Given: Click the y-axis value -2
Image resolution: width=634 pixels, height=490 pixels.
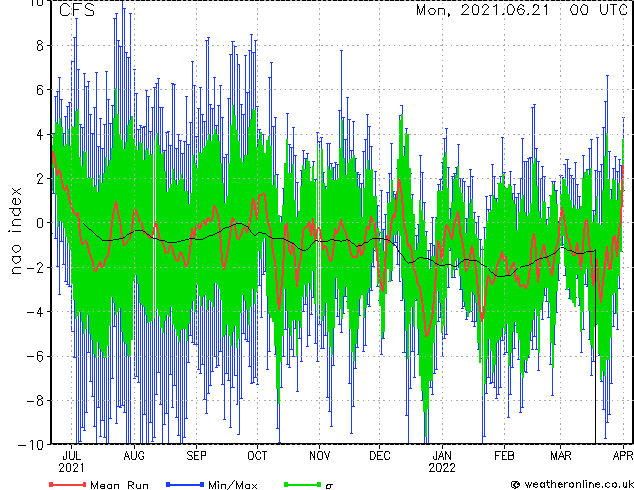Looking at the screenshot, I should tap(35, 268).
